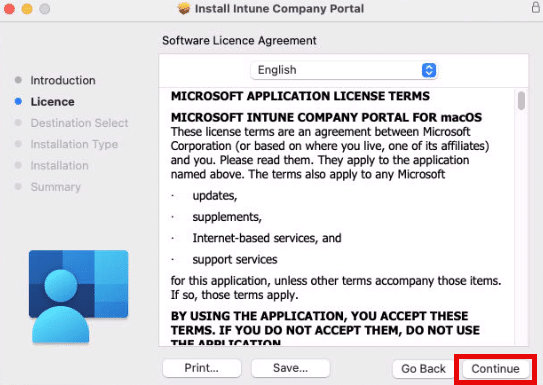Click the blue dot beside Licence

coord(18,101)
